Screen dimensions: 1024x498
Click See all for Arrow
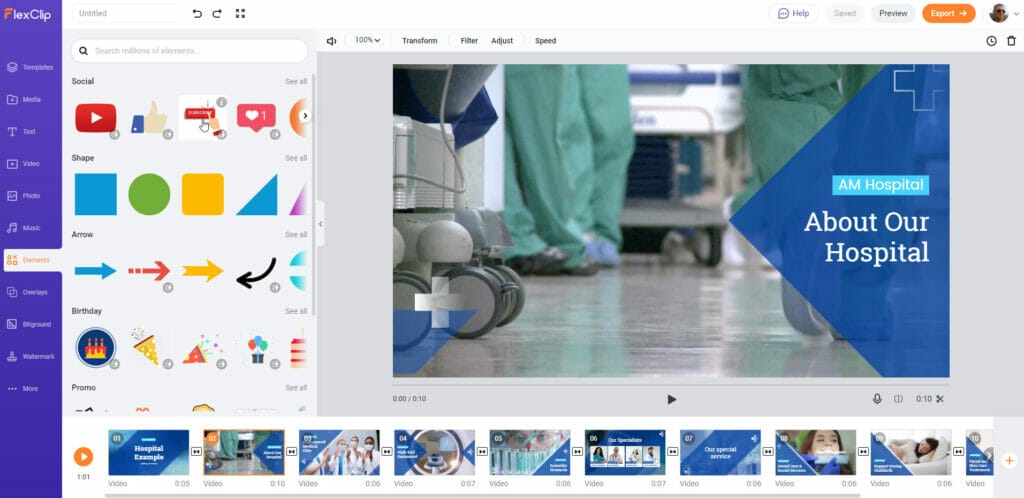pyautogui.click(x=296, y=234)
